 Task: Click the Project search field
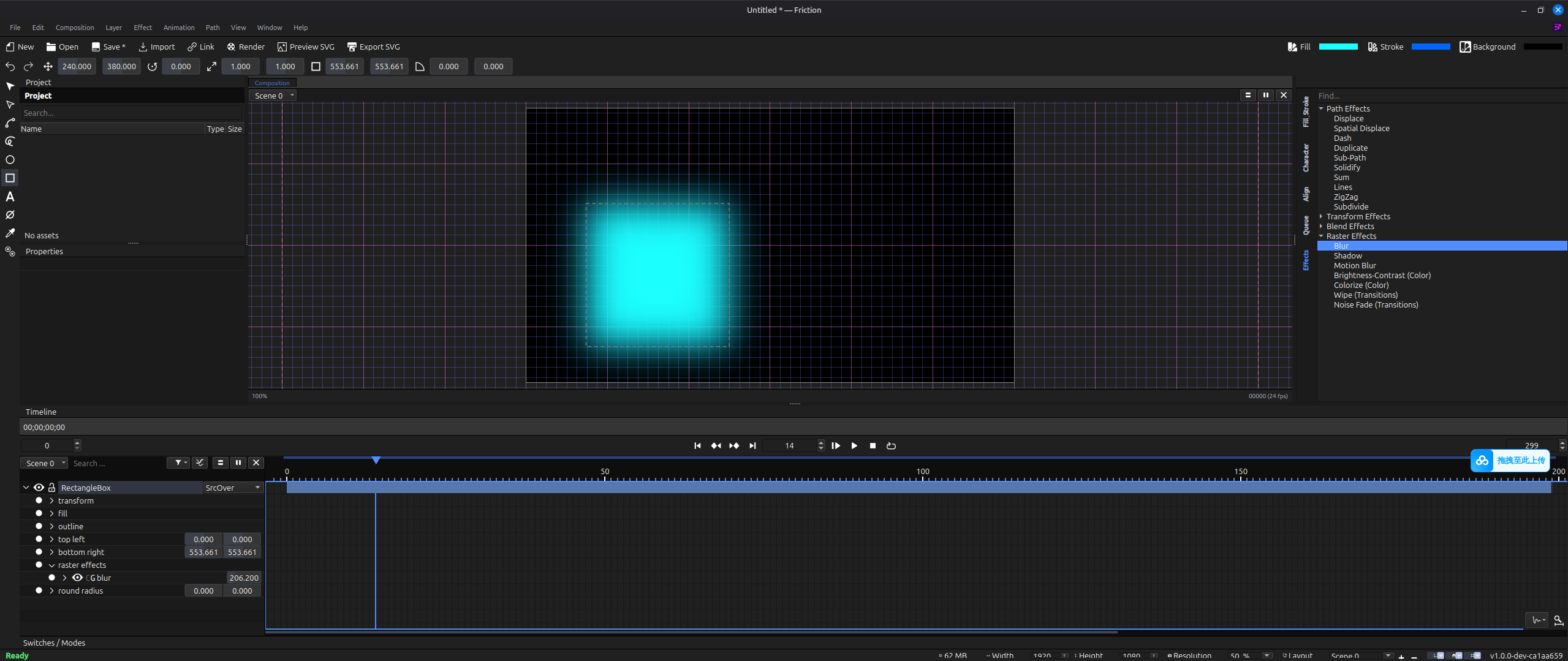132,113
